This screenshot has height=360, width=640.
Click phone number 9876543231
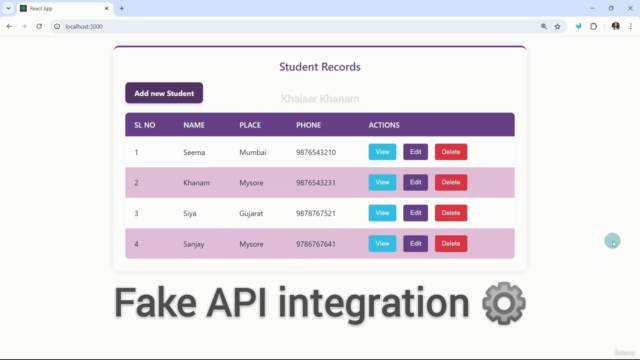pyautogui.click(x=316, y=183)
